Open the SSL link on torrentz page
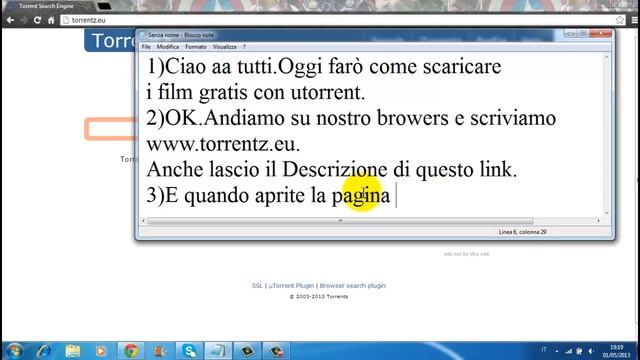 pos(257,286)
